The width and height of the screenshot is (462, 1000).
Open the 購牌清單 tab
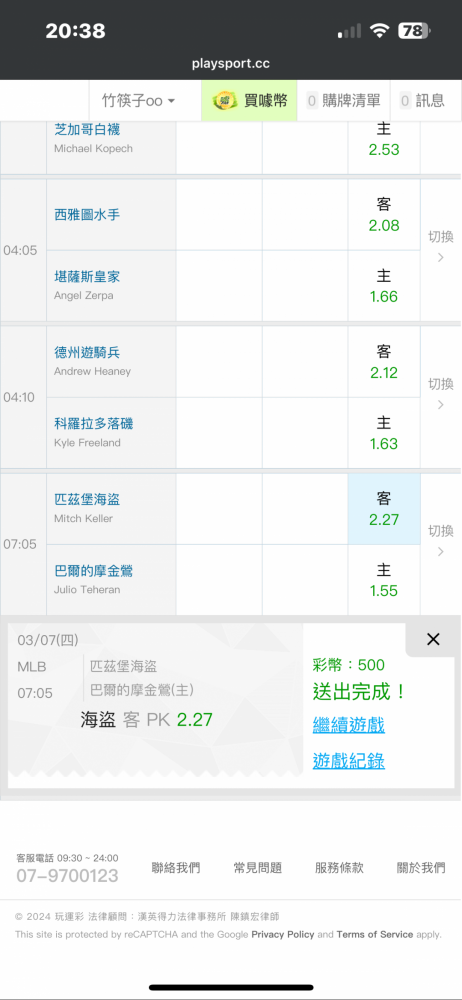click(343, 100)
